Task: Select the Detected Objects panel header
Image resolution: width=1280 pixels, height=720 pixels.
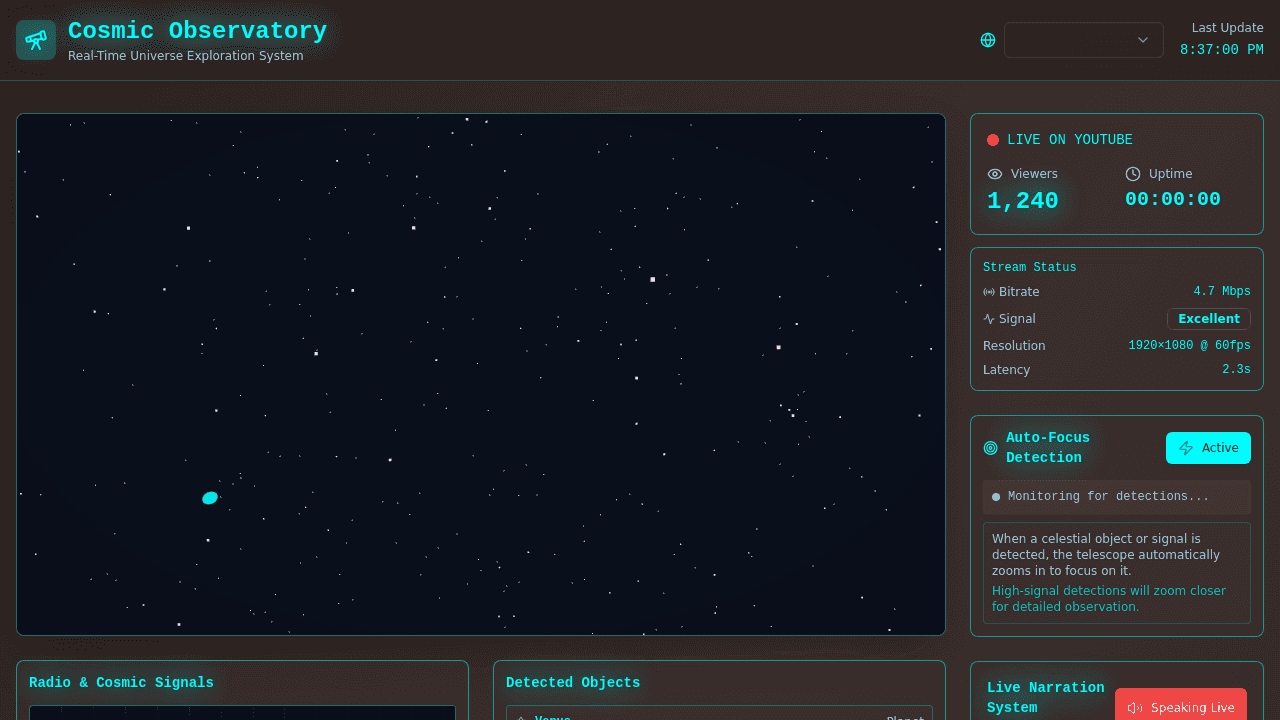Action: (x=573, y=682)
